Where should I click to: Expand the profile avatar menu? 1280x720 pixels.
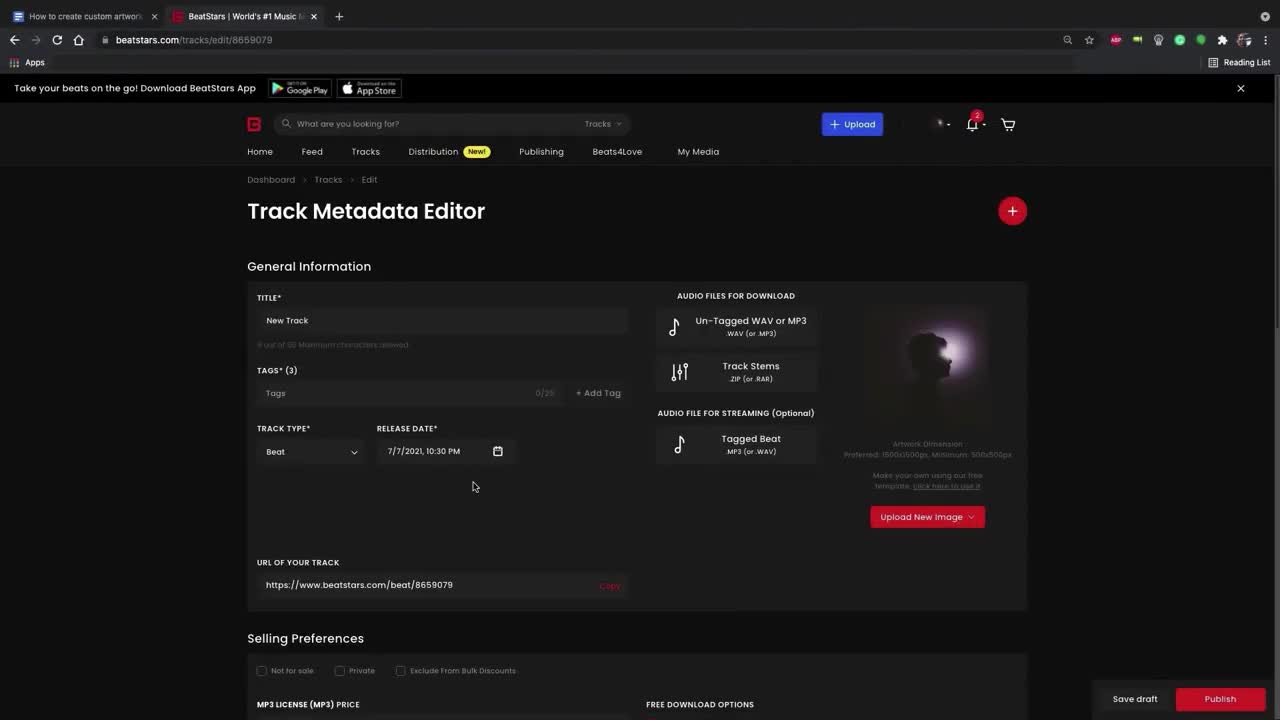(941, 124)
